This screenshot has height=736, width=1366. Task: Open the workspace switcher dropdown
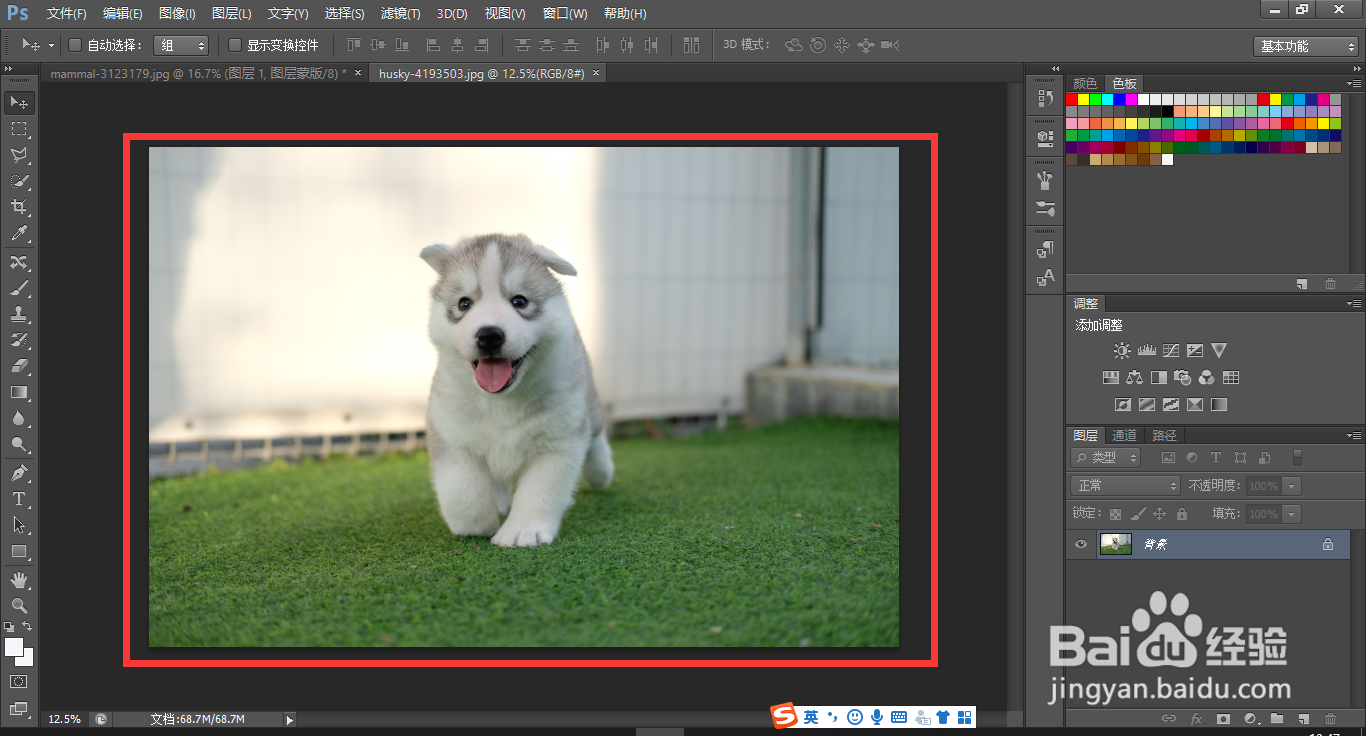(1305, 46)
